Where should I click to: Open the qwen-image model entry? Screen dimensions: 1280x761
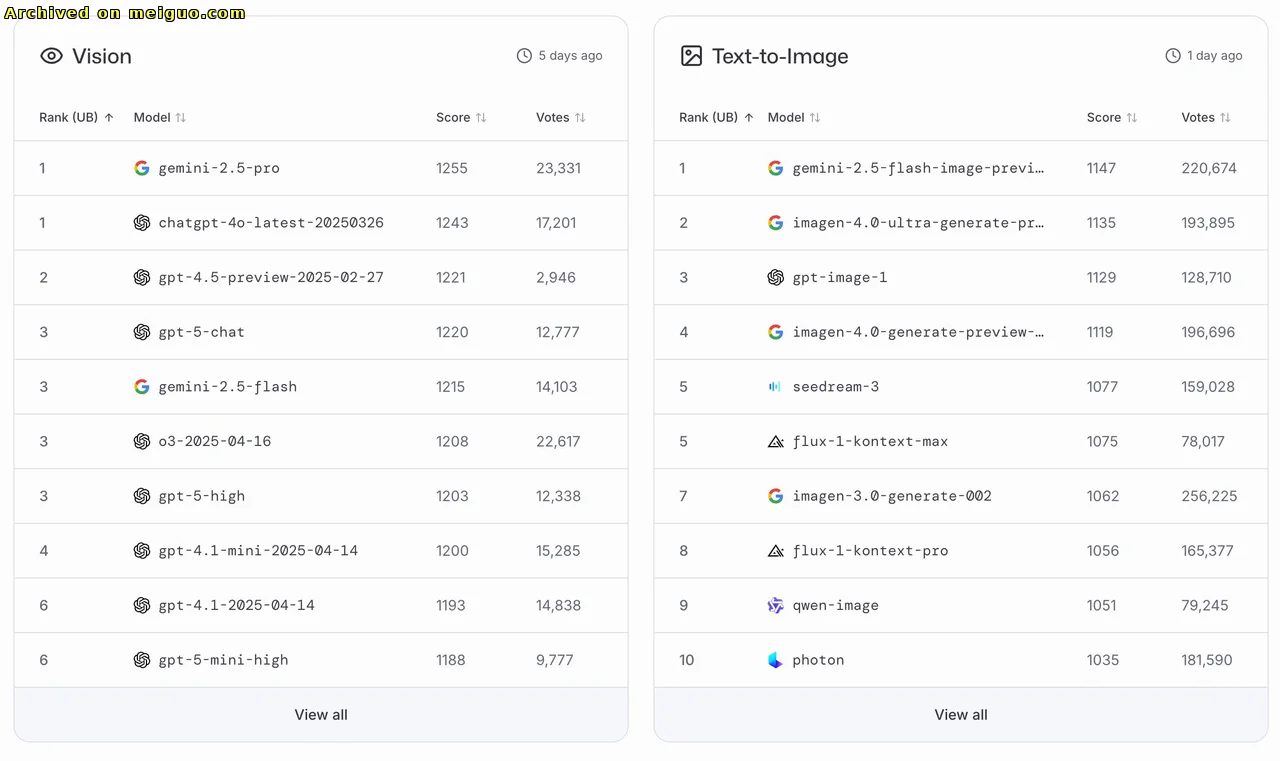(836, 605)
